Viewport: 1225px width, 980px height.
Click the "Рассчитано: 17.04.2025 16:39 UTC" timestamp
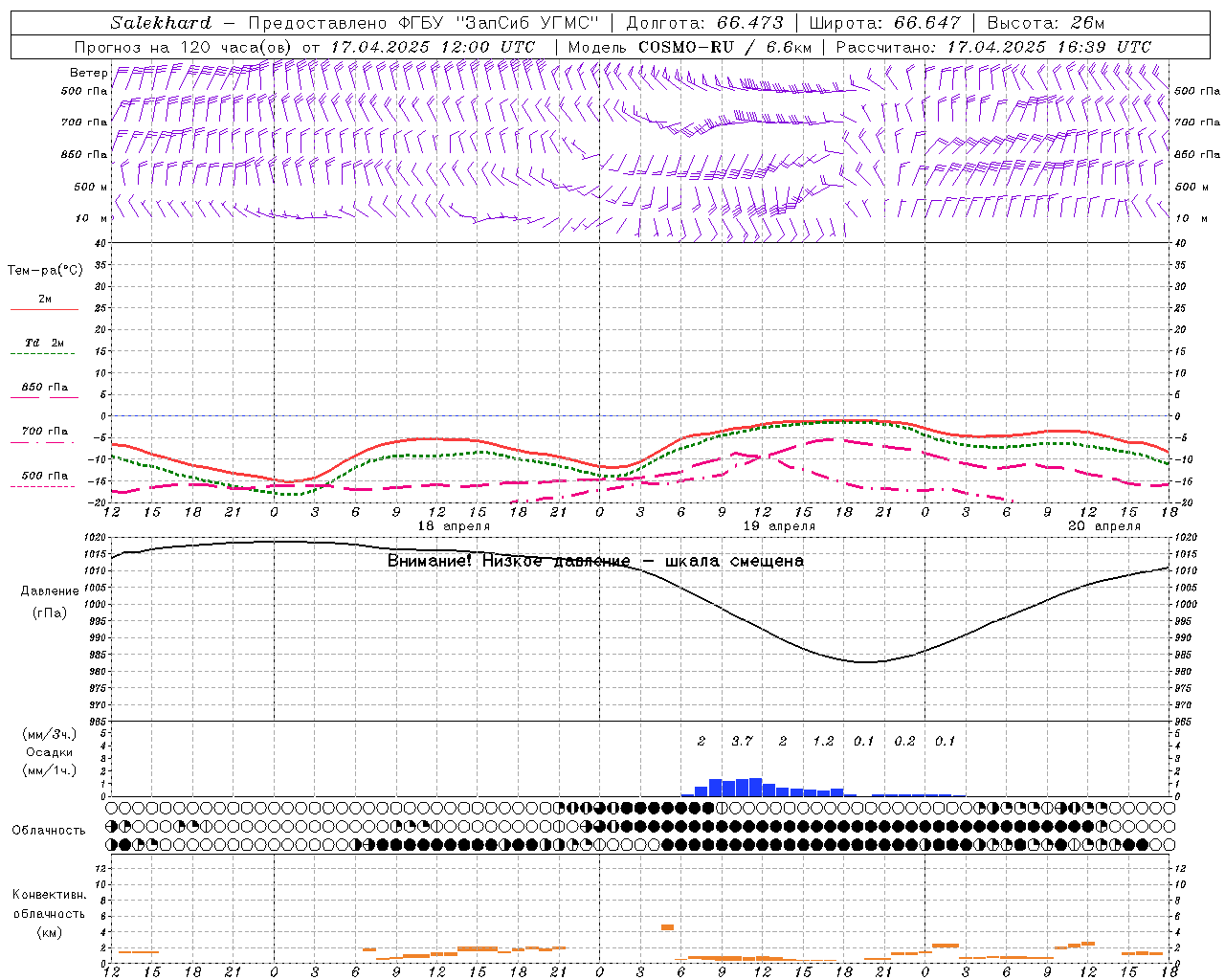(x=993, y=47)
